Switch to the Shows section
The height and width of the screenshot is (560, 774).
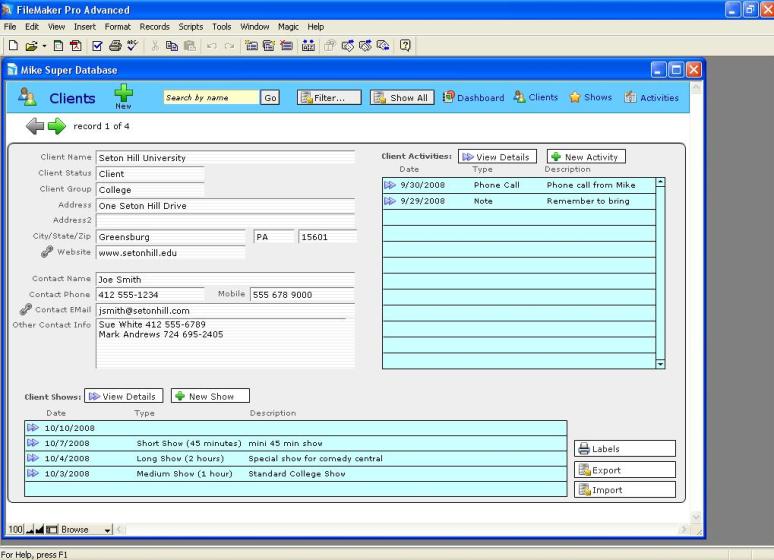(x=591, y=97)
